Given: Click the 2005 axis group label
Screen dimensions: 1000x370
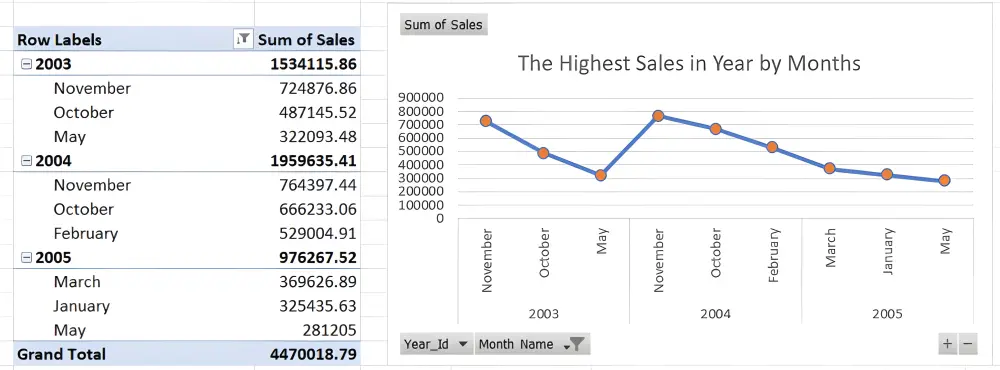Looking at the screenshot, I should [888, 314].
